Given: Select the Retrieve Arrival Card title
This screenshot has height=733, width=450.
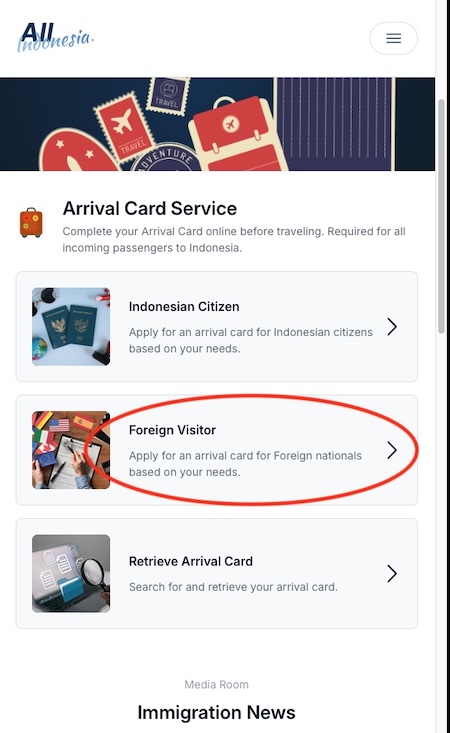Looking at the screenshot, I should click(x=191, y=561).
